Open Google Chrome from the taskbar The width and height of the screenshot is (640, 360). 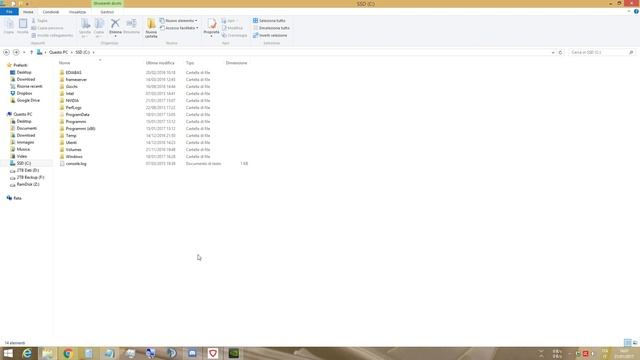[68, 353]
